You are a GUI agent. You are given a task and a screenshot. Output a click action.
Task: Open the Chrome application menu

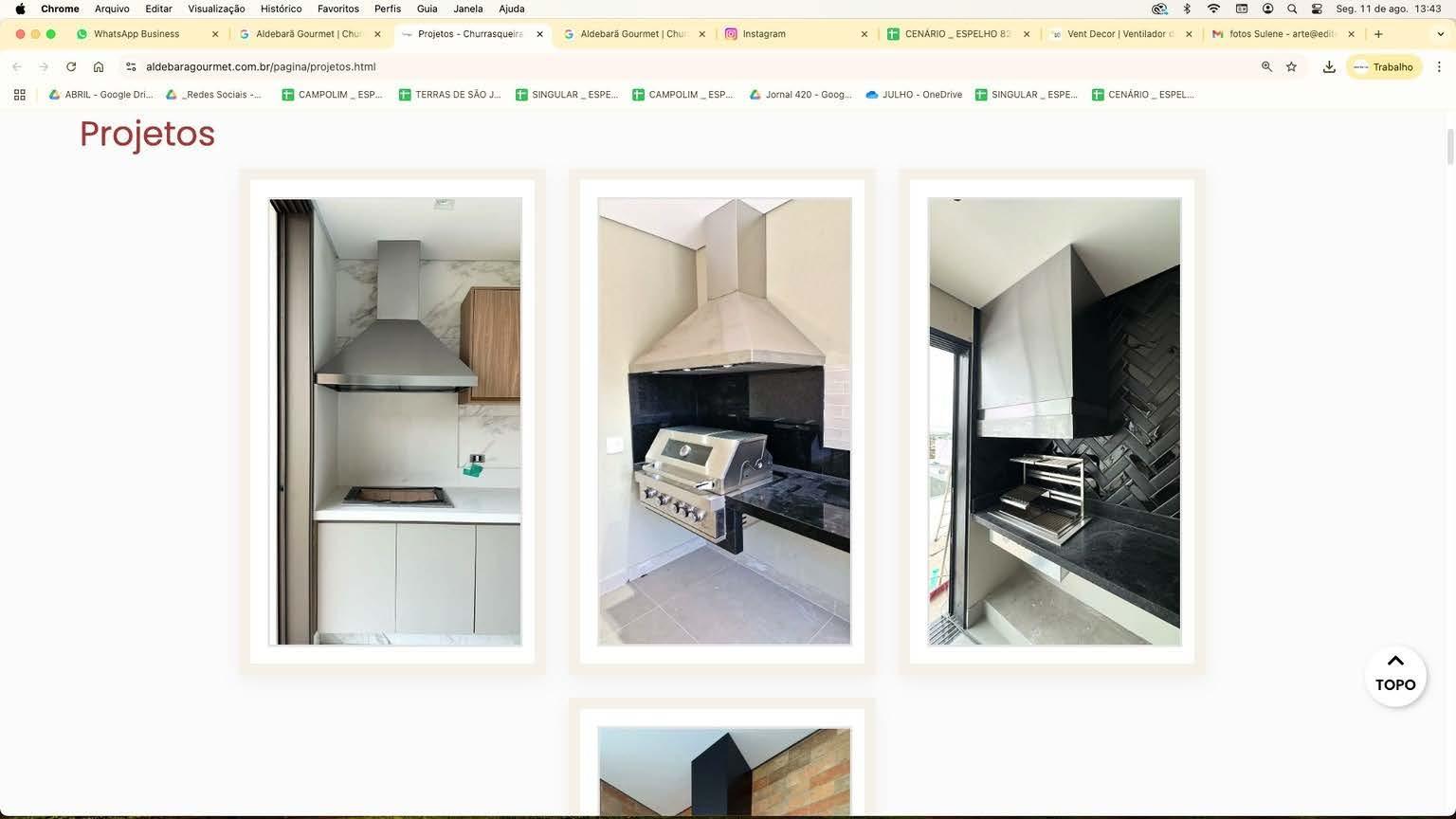point(60,9)
